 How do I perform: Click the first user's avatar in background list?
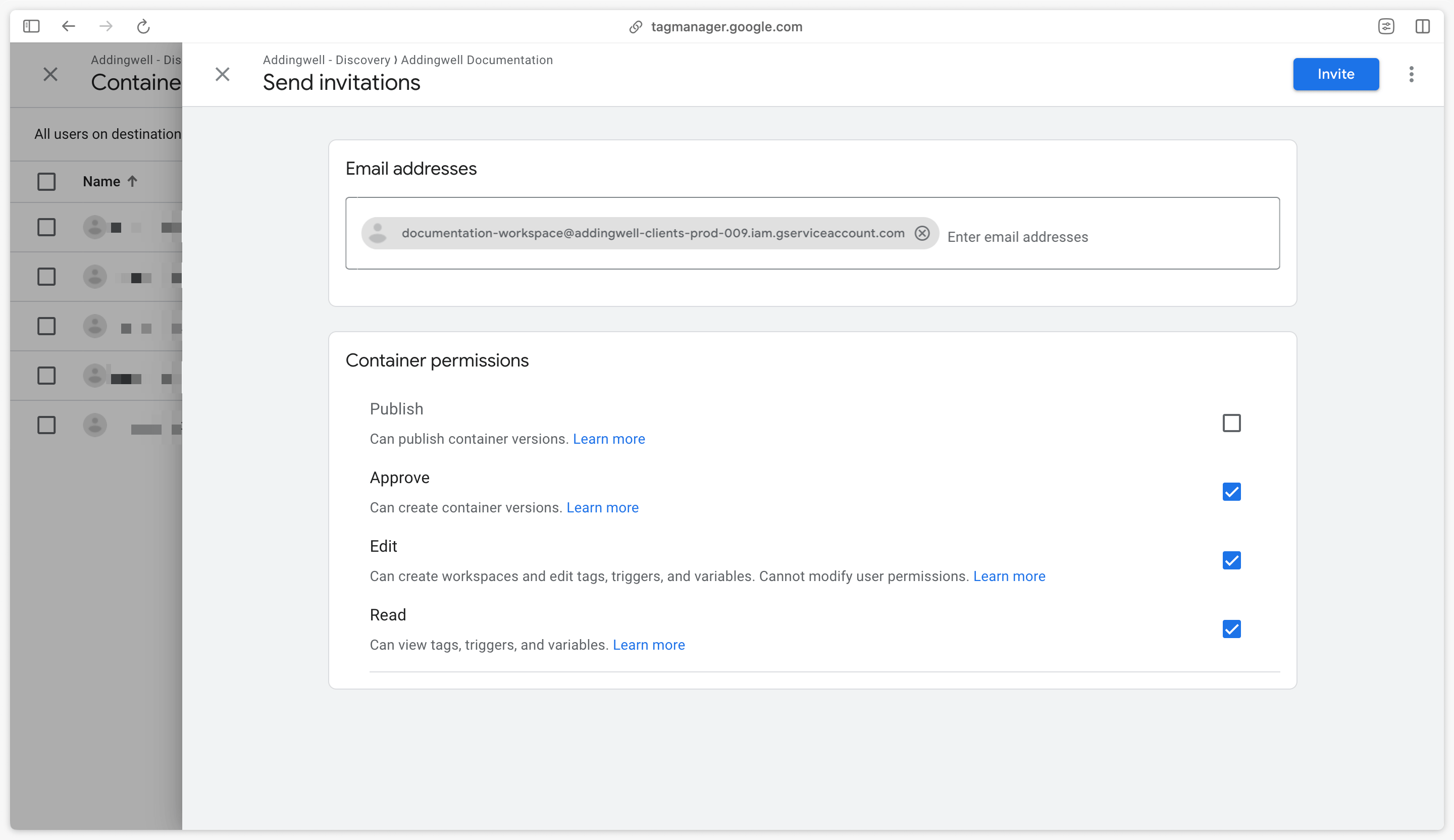[x=94, y=227]
